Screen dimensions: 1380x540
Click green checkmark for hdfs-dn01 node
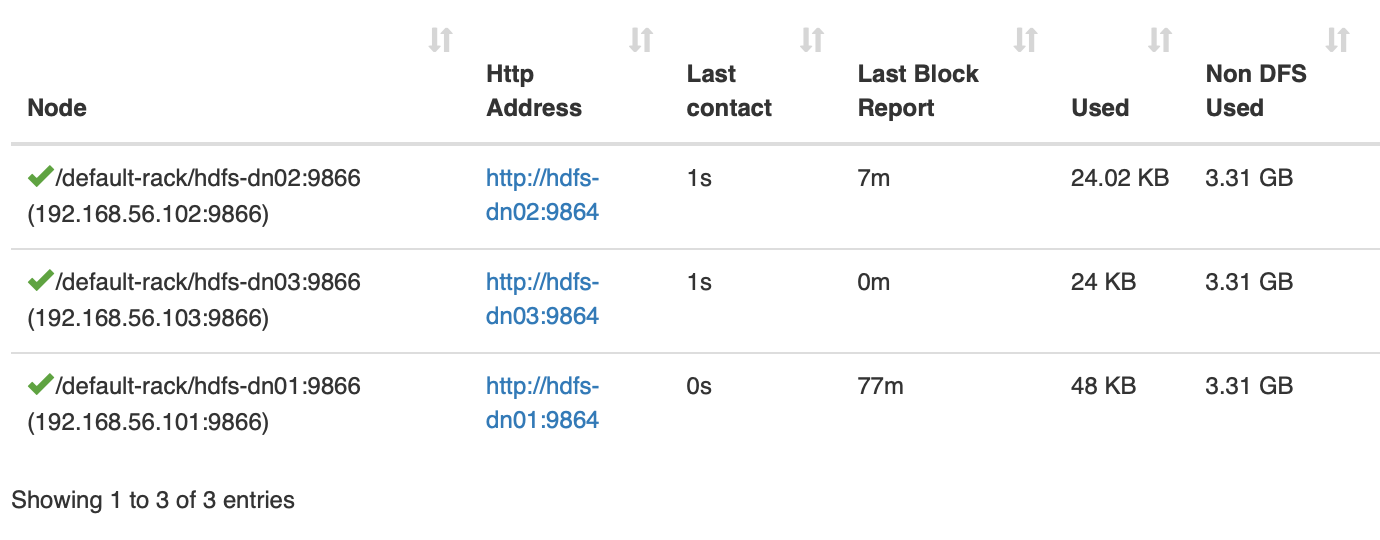tap(41, 385)
